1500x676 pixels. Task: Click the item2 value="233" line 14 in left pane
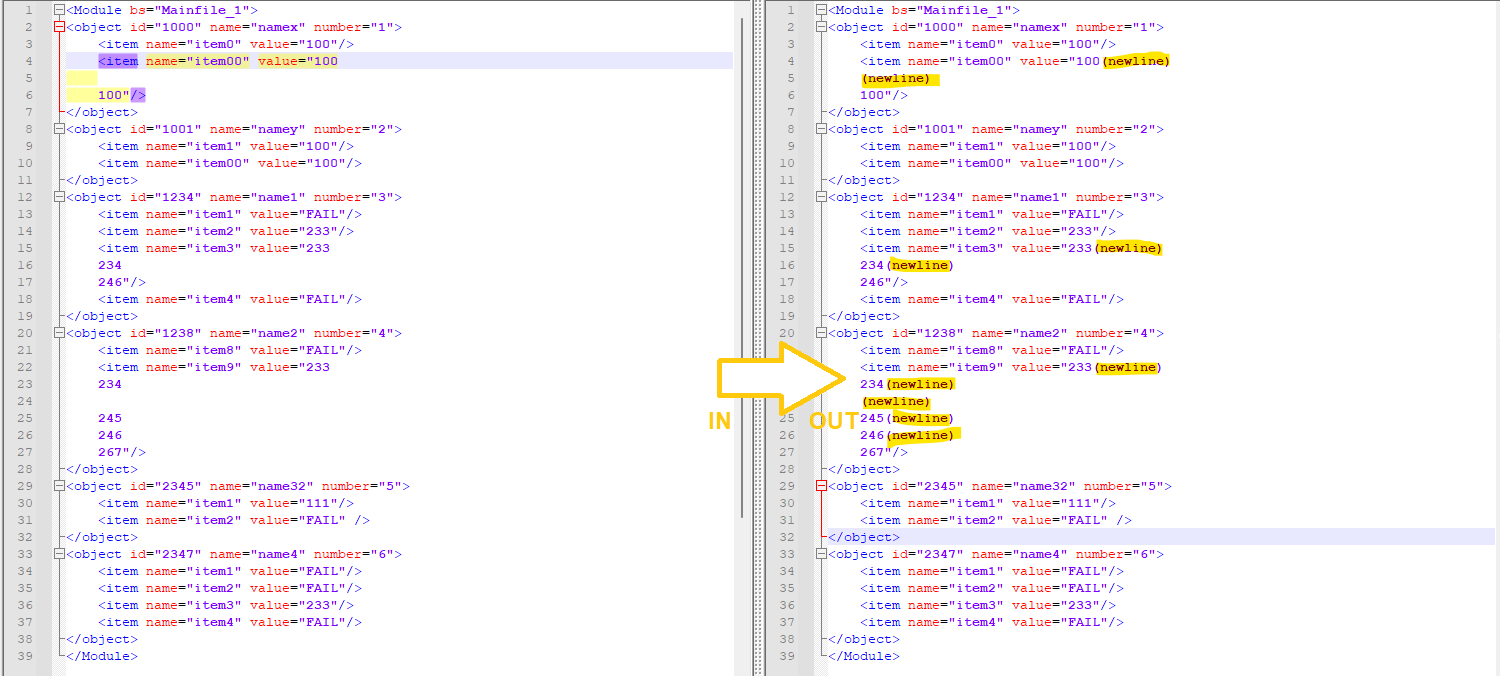(x=226, y=231)
